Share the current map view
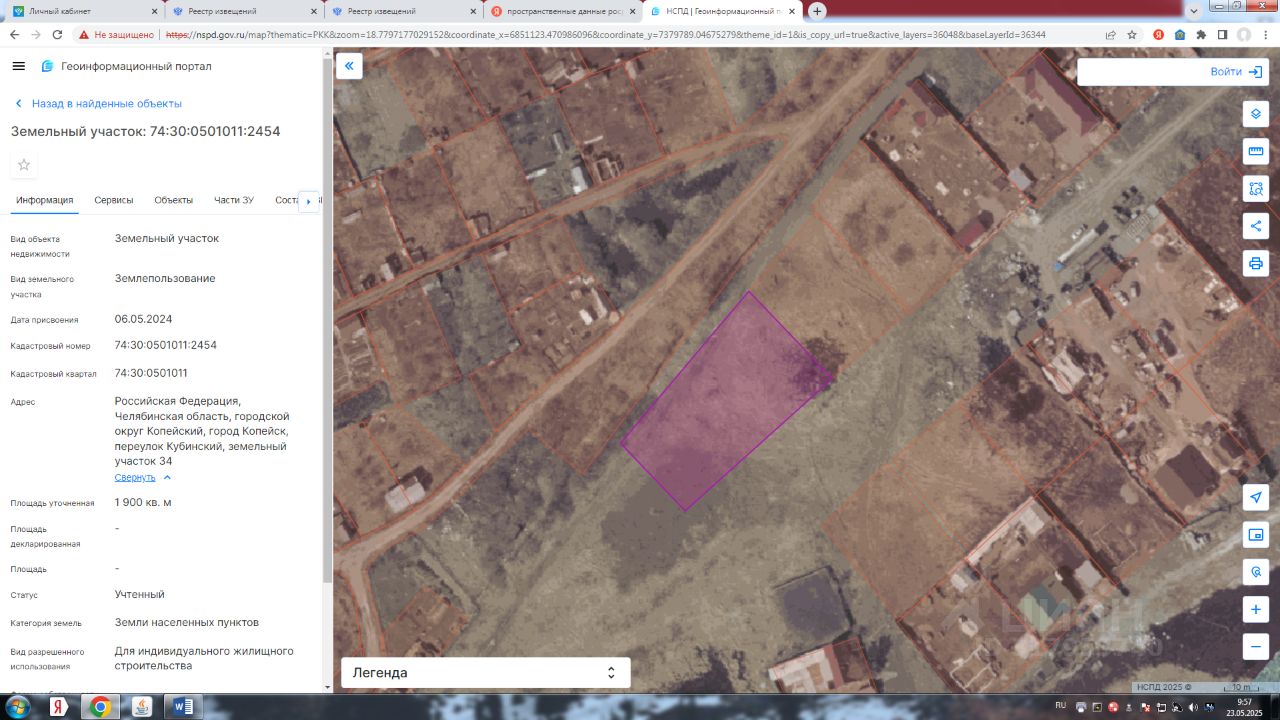1280x720 pixels. tap(1256, 226)
